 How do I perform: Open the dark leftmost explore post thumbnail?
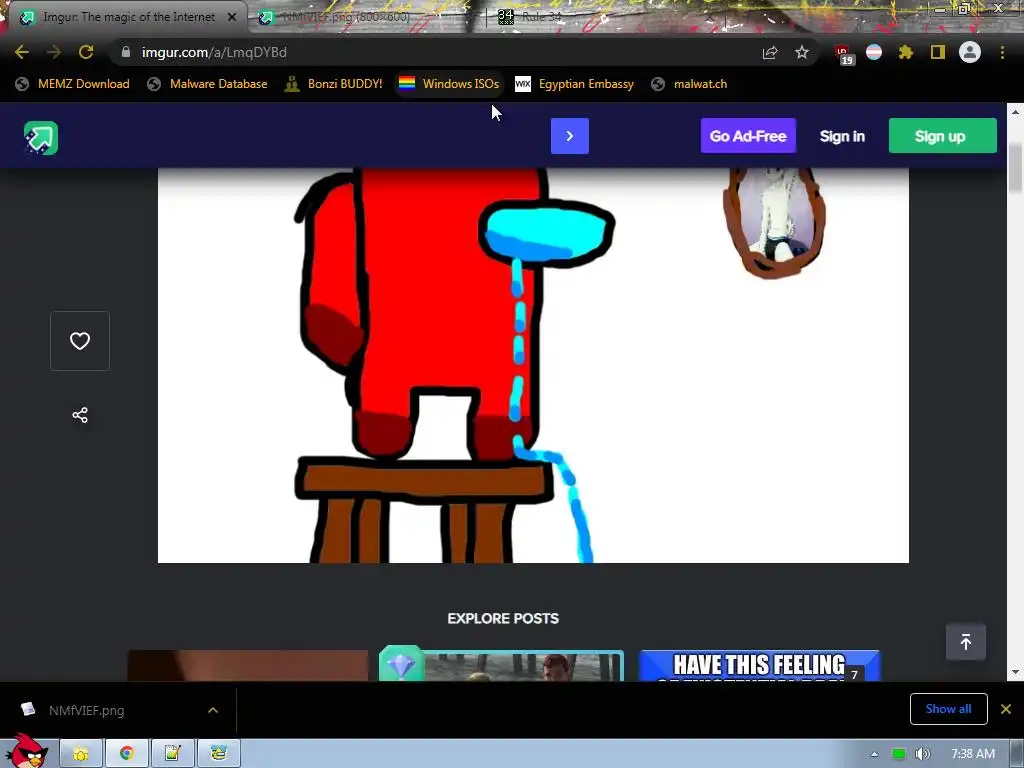point(248,665)
